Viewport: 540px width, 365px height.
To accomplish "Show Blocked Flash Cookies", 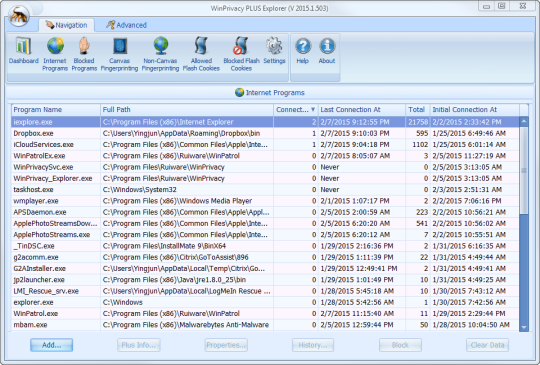I will click(x=241, y=54).
